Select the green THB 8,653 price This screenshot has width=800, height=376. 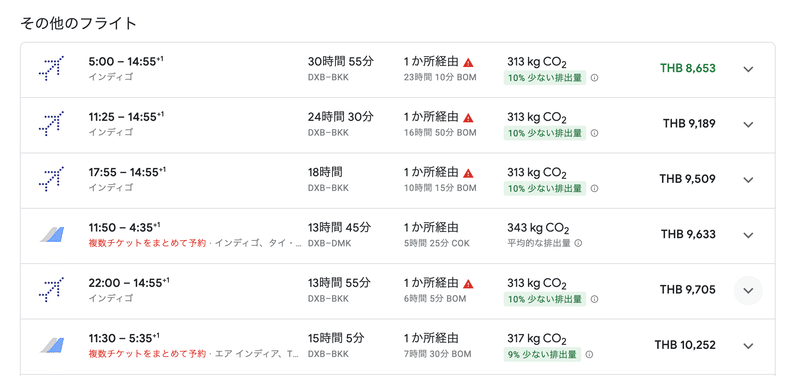click(688, 68)
